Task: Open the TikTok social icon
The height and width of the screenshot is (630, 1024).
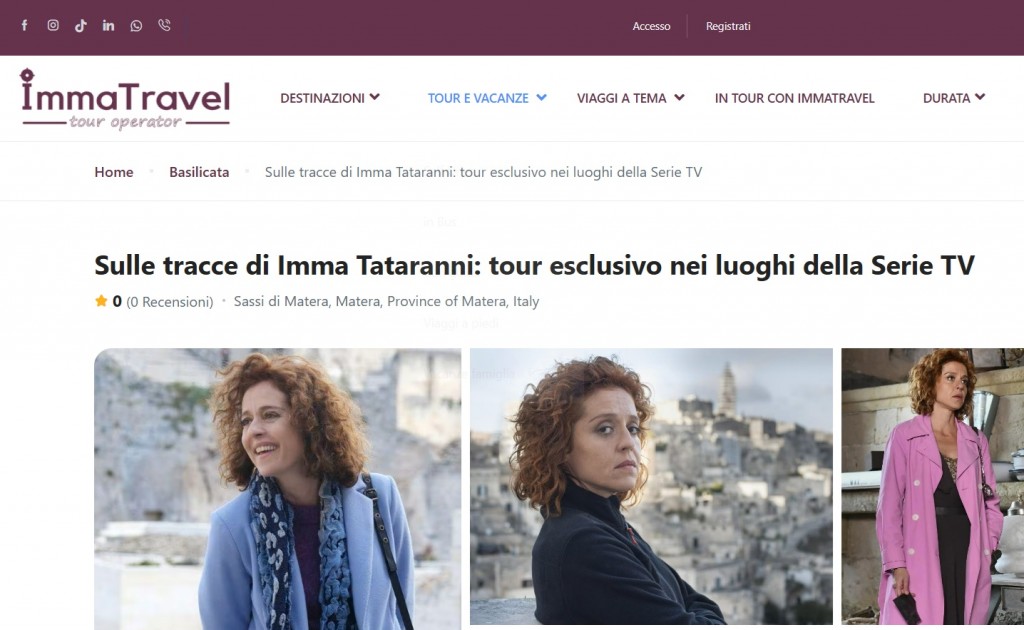Action: [80, 25]
